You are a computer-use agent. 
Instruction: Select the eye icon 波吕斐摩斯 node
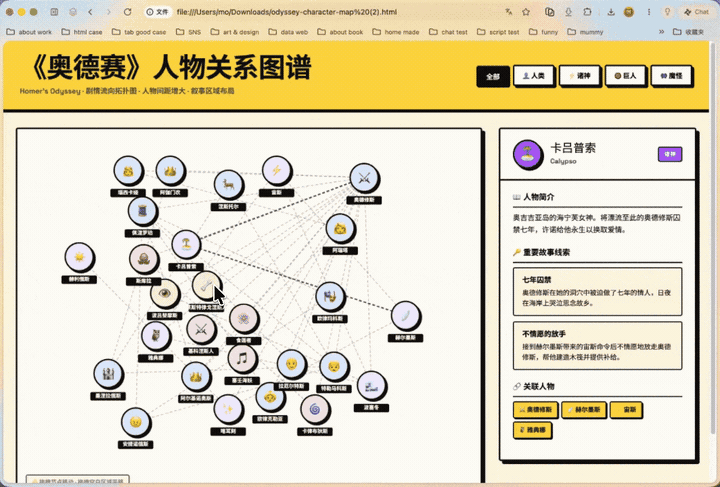(164, 294)
